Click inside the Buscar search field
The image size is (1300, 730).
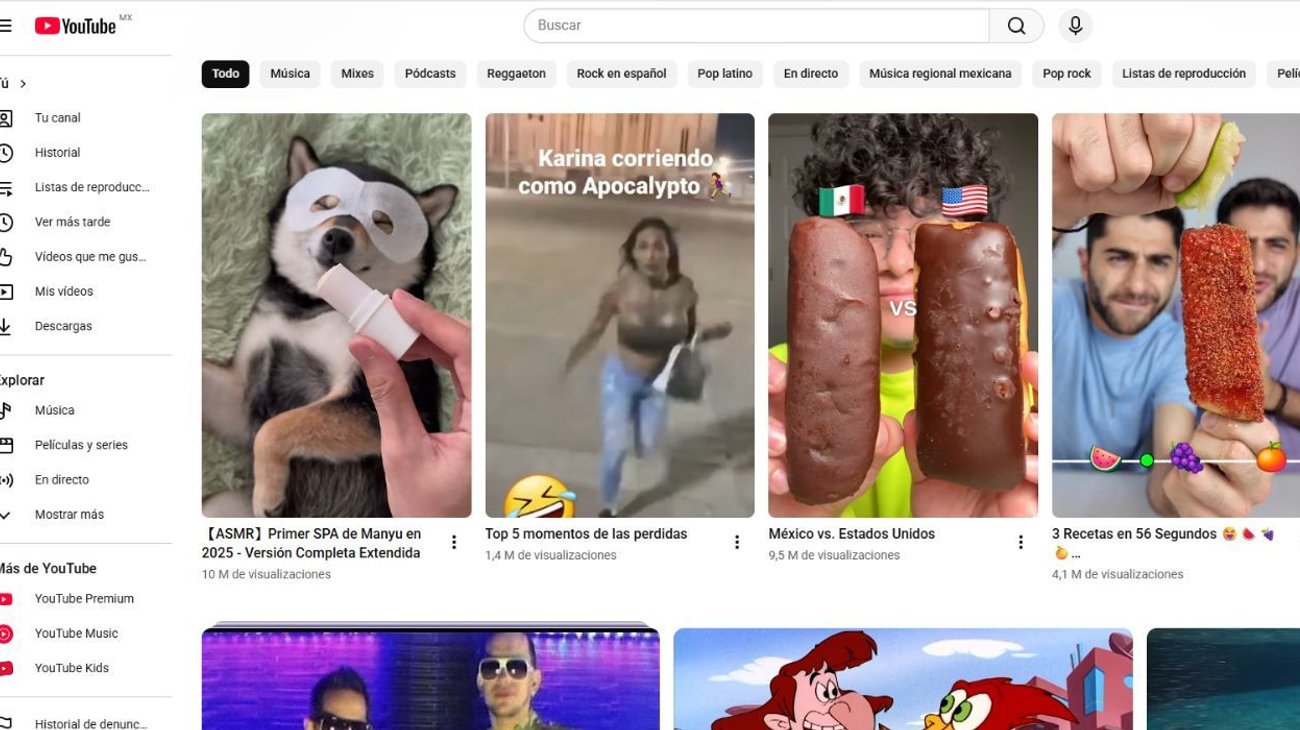click(x=756, y=26)
